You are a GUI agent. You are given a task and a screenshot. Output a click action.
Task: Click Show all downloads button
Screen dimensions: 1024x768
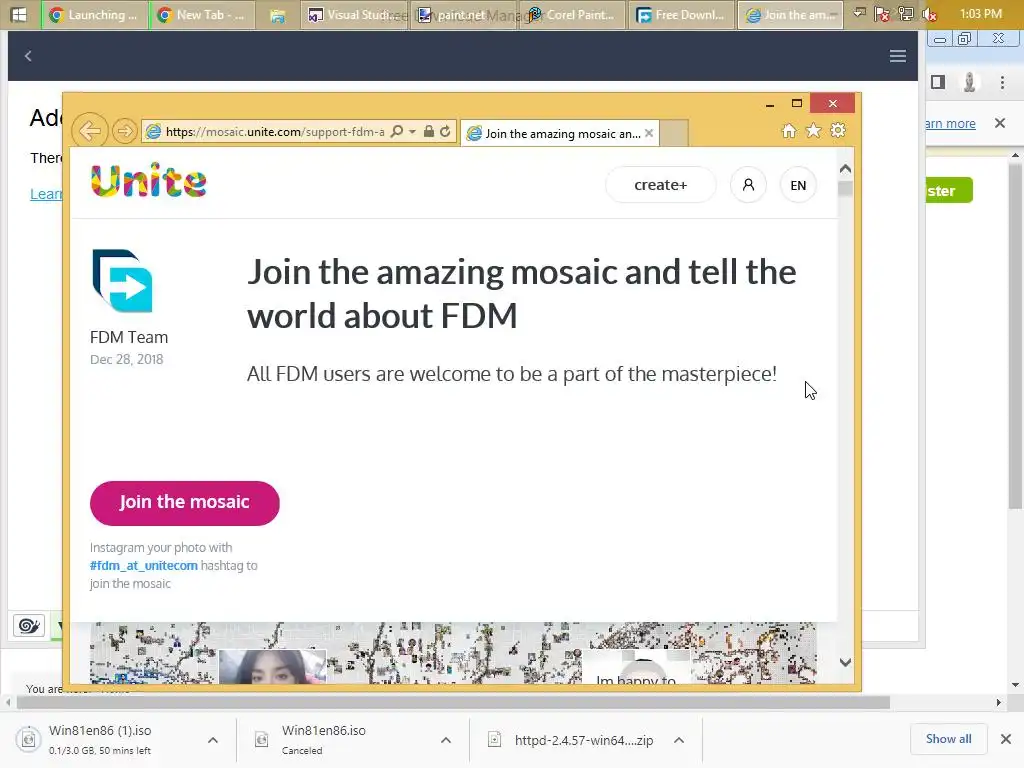point(948,739)
